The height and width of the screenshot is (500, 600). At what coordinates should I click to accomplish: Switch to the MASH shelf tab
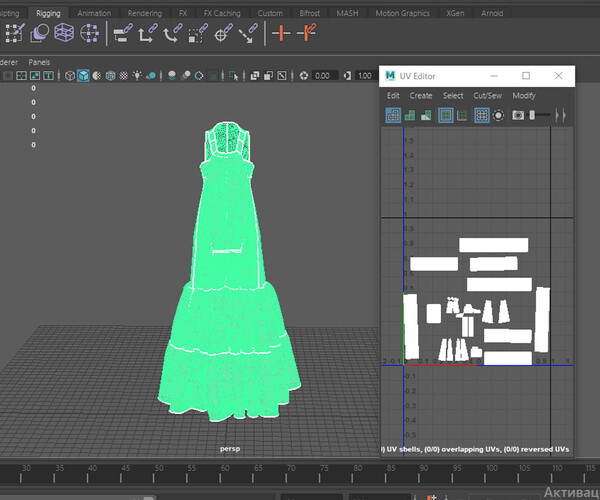click(x=347, y=13)
